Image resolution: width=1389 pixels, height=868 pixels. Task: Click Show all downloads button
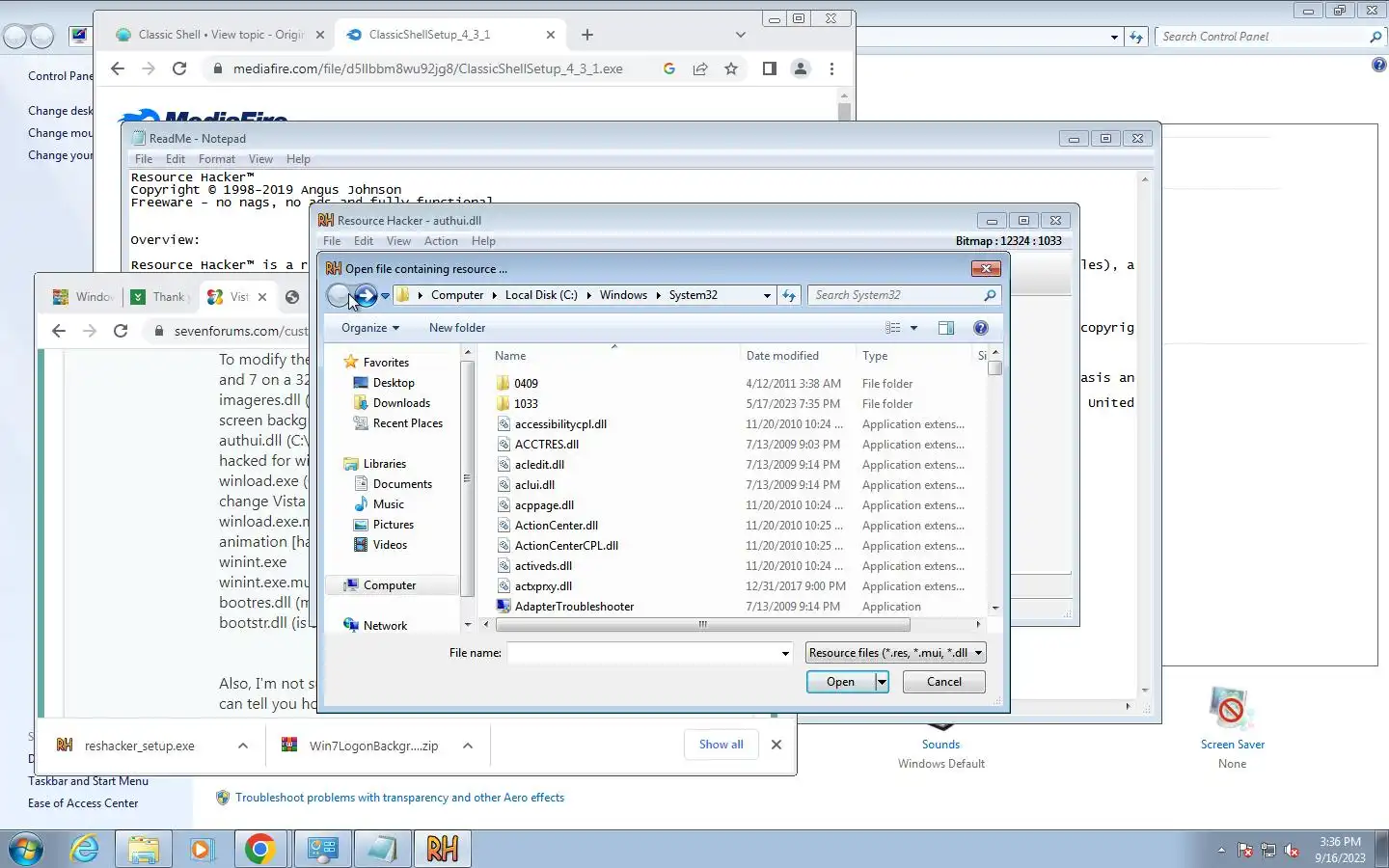tap(722, 745)
